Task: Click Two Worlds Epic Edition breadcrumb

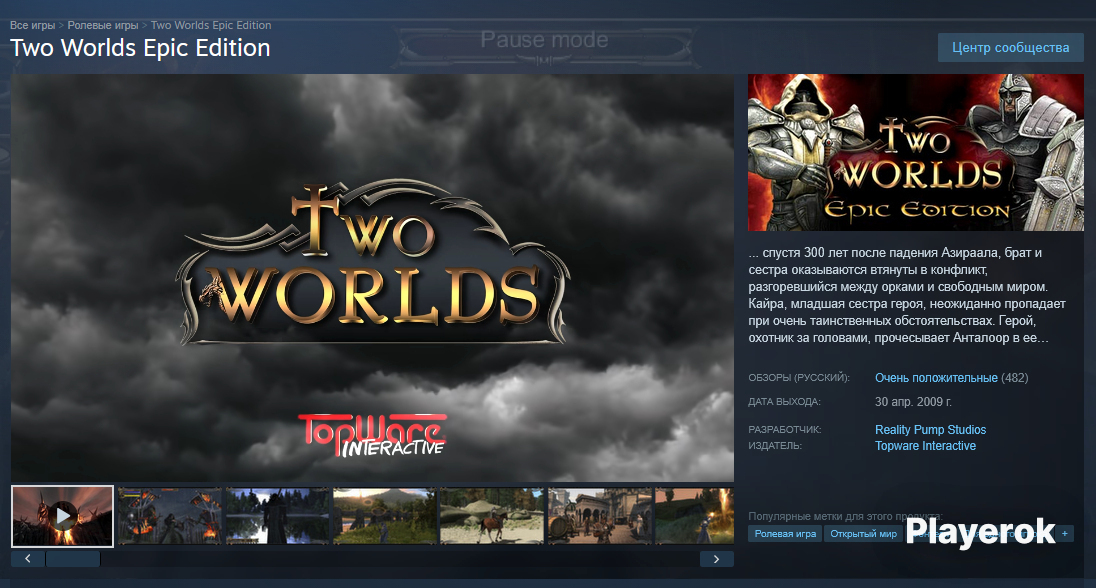Action: pos(210,25)
